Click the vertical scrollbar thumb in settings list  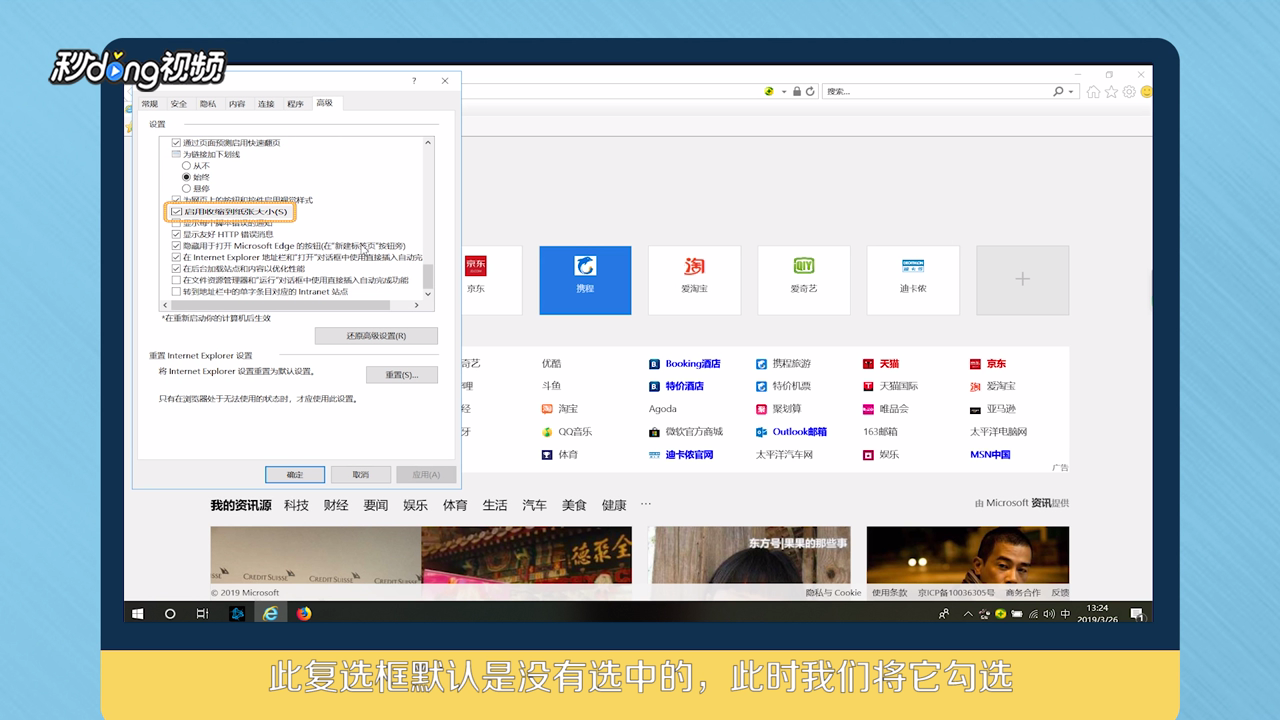(429, 275)
